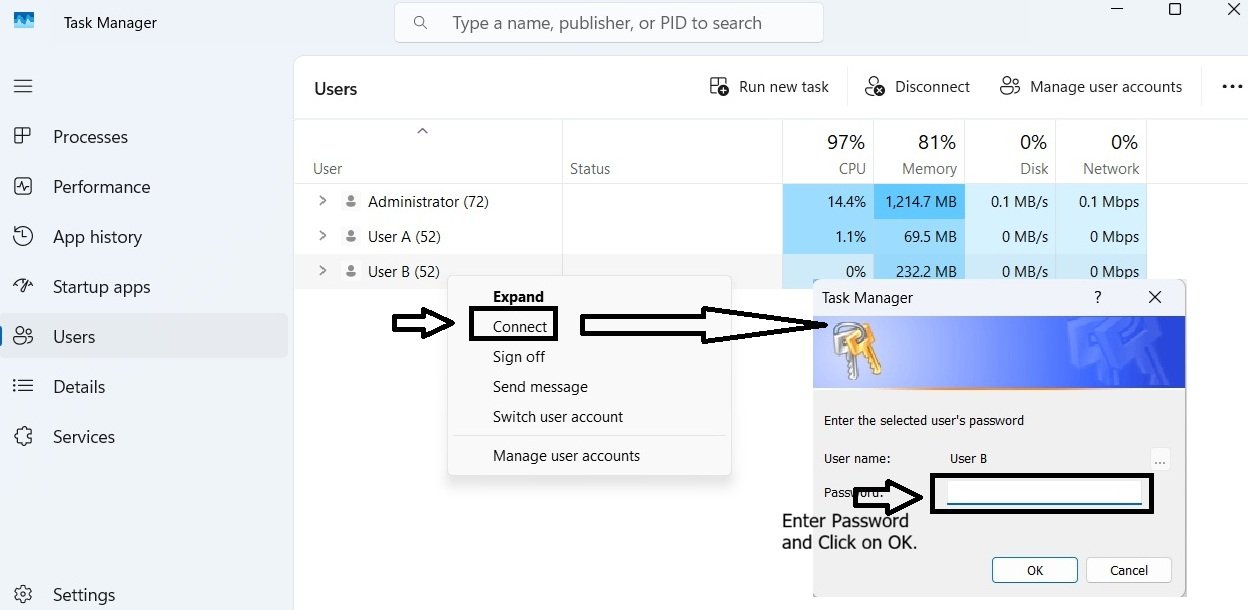
Task: Sort users by Memory column
Action: (x=919, y=152)
